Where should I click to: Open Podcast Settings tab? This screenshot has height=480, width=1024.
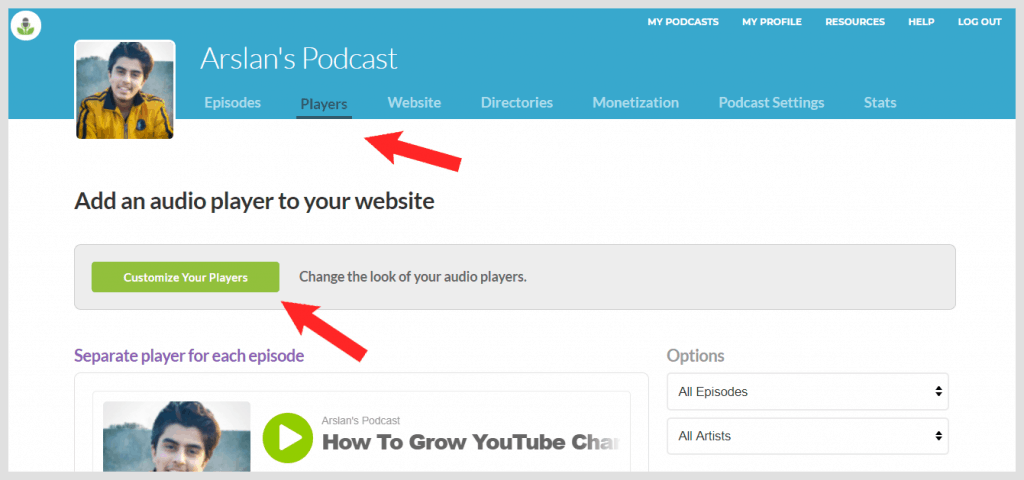(x=771, y=103)
